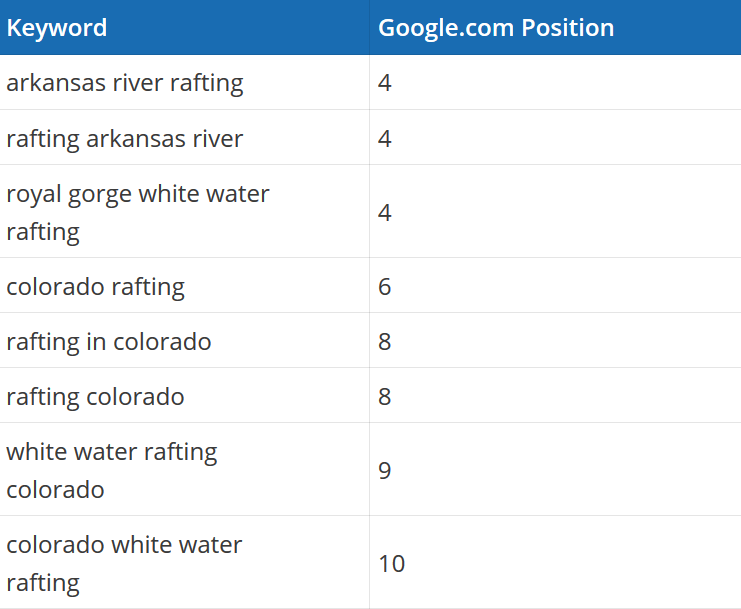Click the word 'Position' in the header
Viewport: 741px width, 609px height.
(568, 27)
